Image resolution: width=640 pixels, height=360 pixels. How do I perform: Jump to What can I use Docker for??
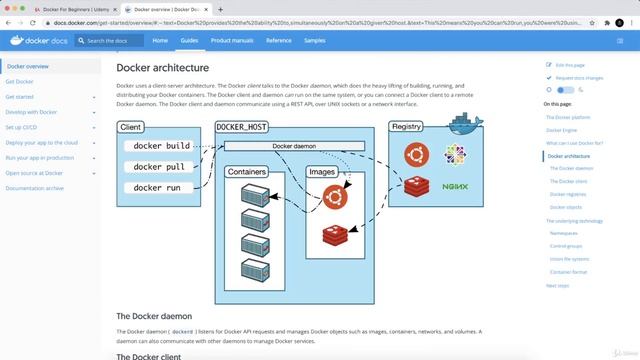(x=574, y=143)
